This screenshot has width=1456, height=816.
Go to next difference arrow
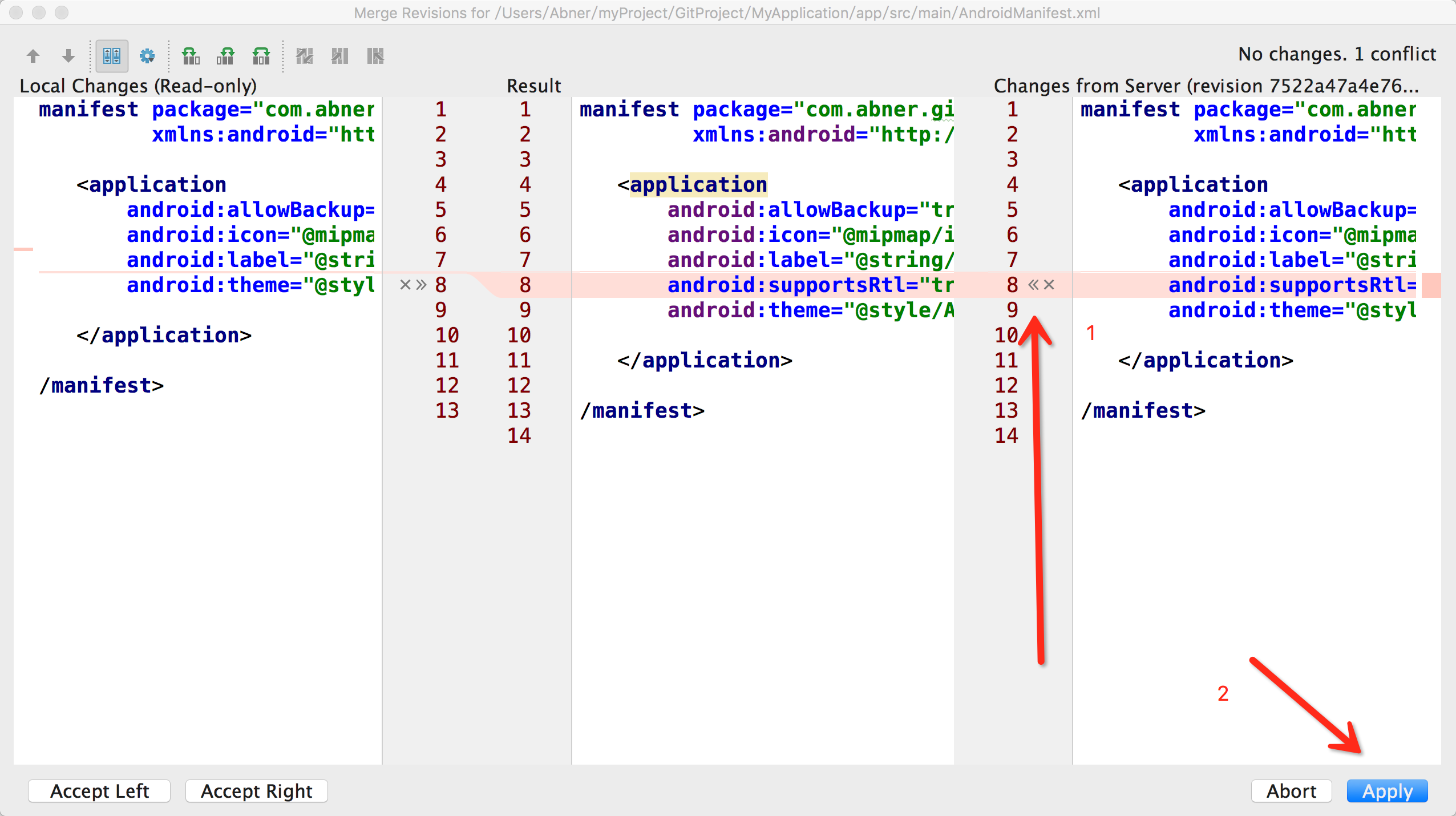[68, 56]
